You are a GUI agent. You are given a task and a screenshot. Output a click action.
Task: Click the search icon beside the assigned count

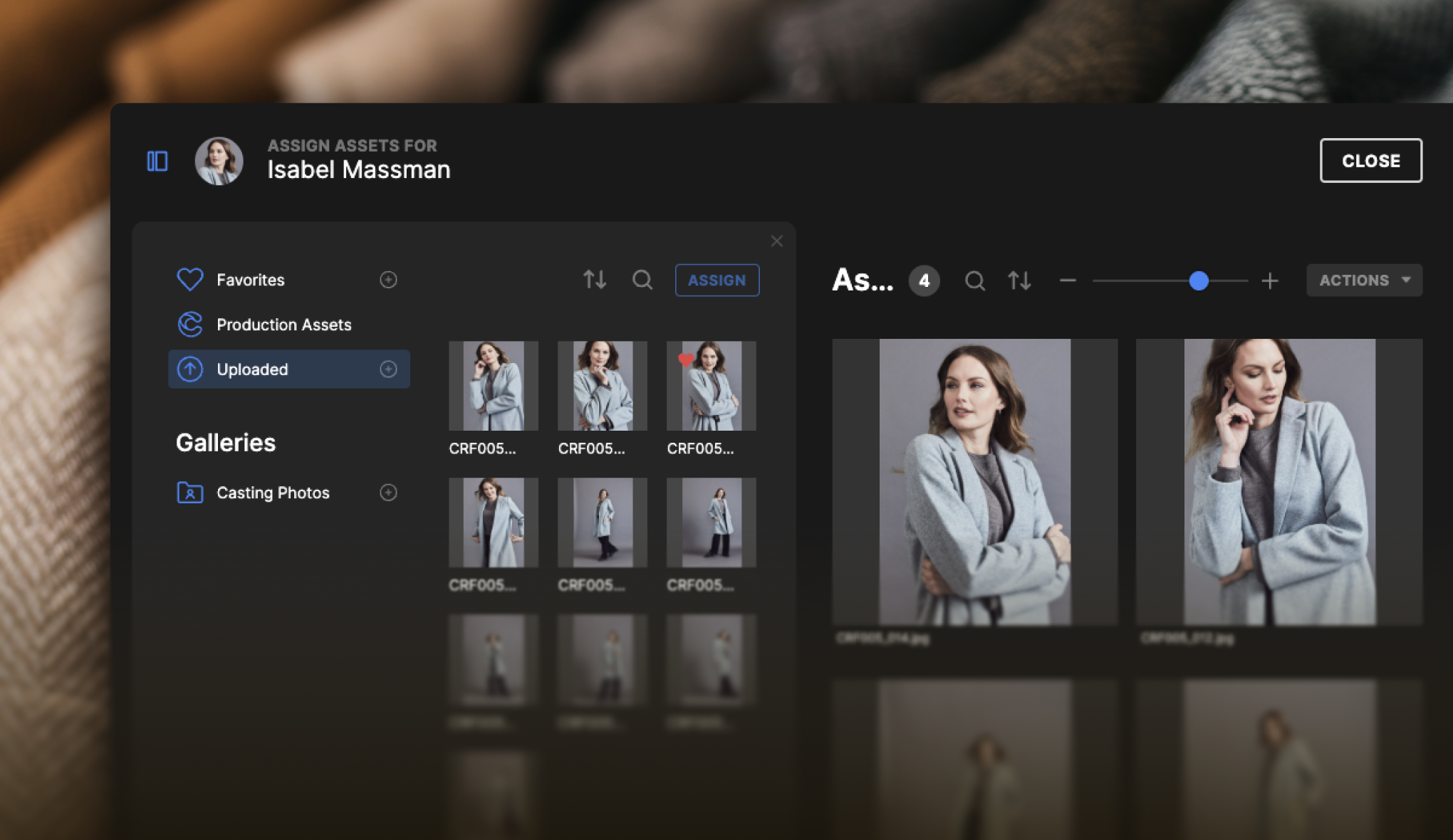(x=974, y=280)
